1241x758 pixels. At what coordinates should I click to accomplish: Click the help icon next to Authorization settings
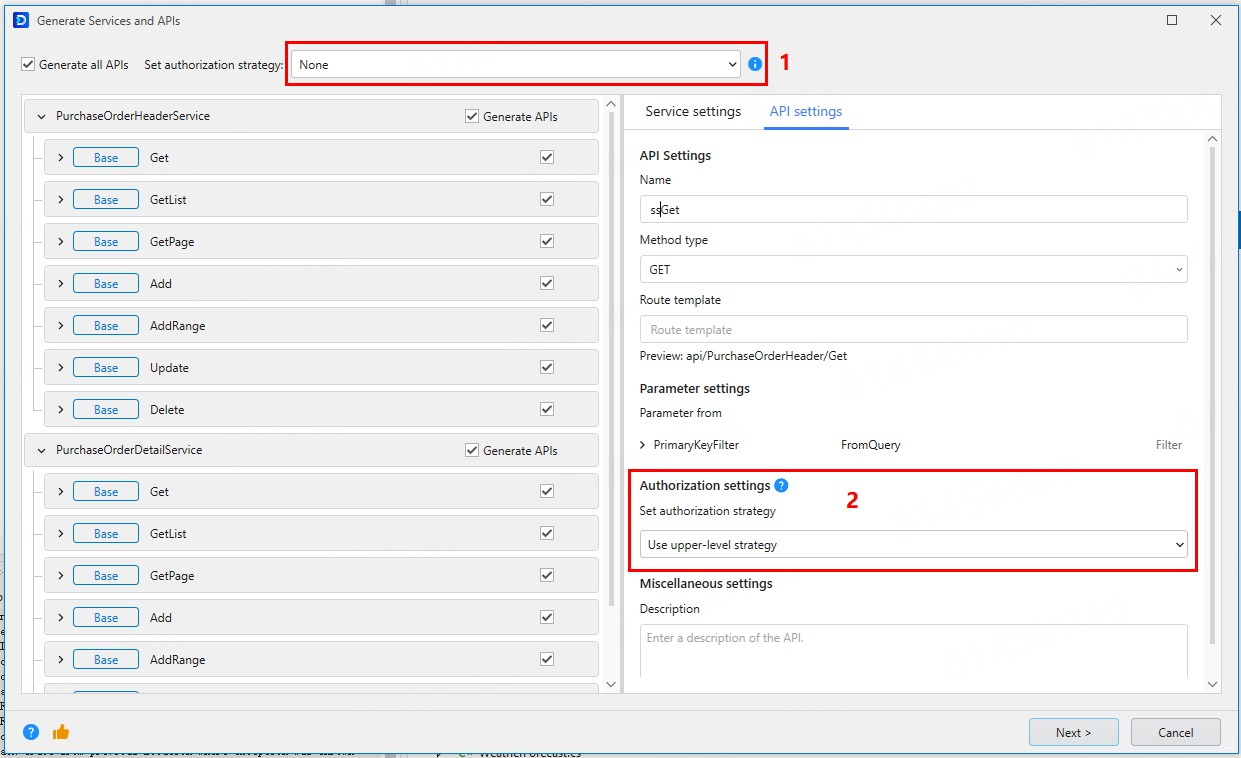[x=781, y=486]
